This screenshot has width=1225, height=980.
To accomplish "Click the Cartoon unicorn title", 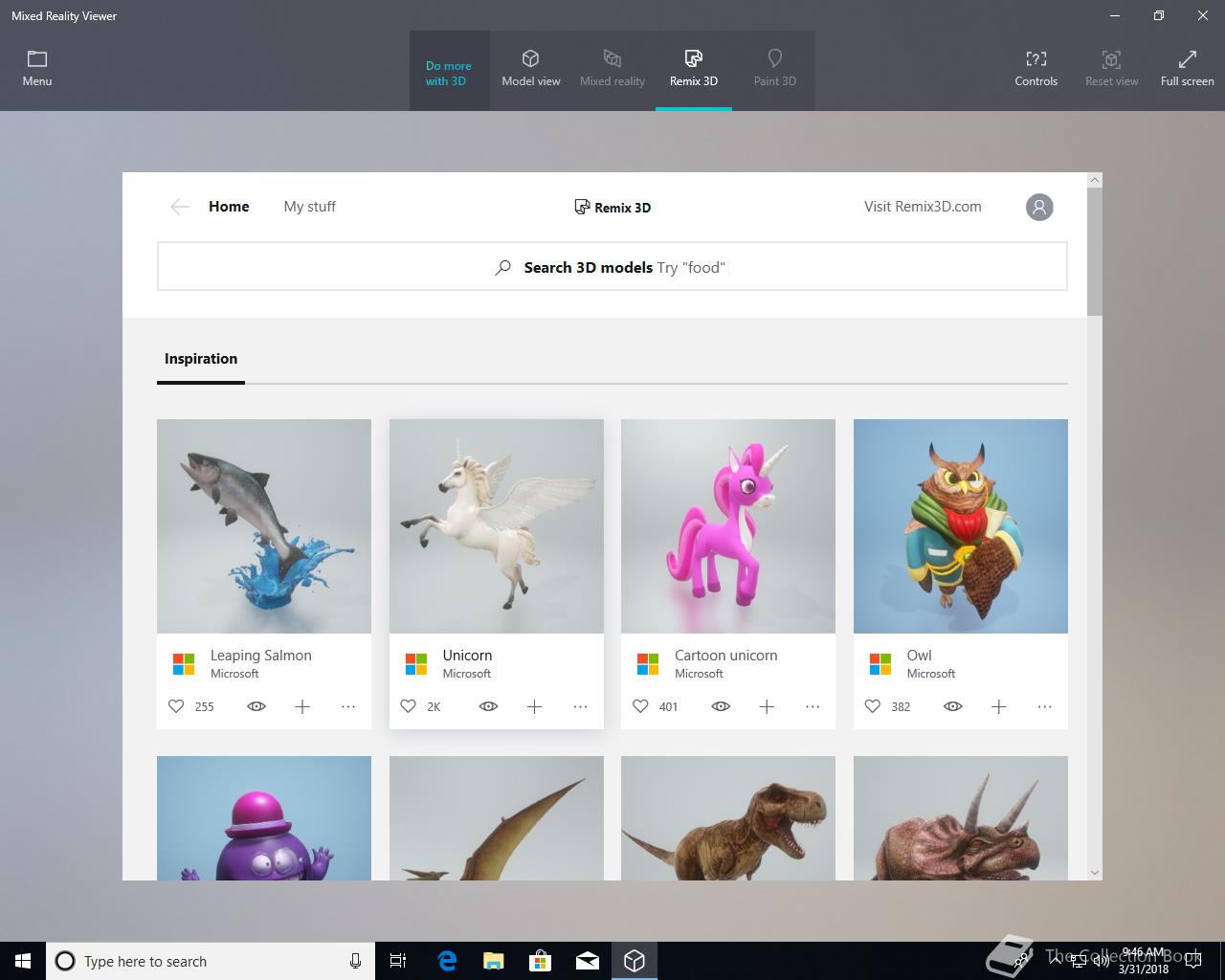I will point(726,656).
